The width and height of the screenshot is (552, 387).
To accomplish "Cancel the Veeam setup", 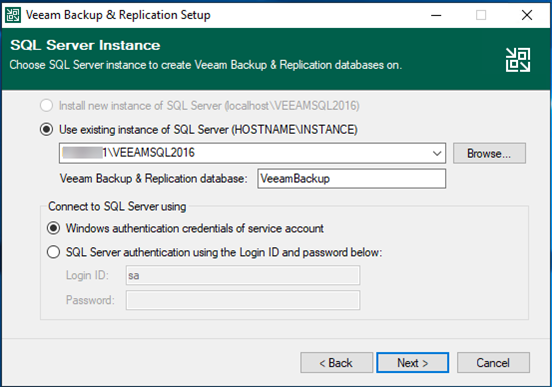I will [x=493, y=363].
